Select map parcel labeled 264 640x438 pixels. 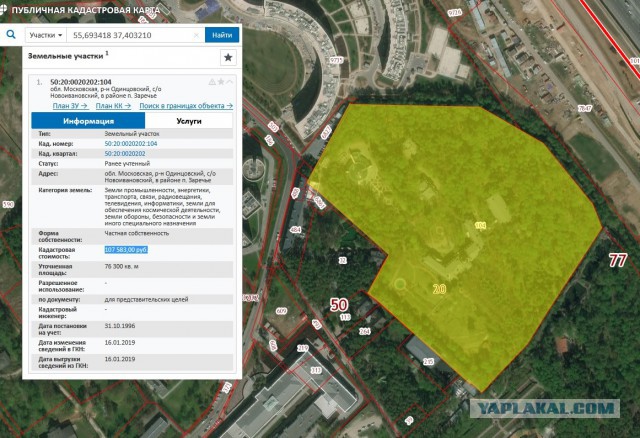[364, 331]
